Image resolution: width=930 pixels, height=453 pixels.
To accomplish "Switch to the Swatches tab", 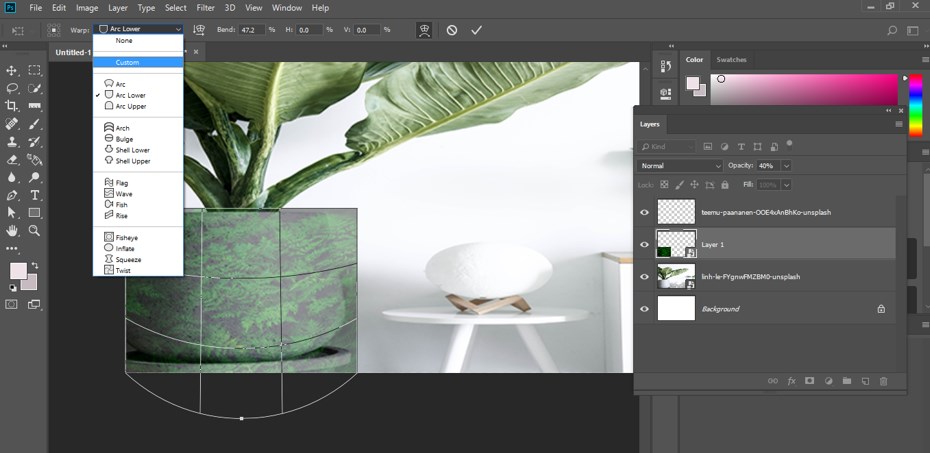I will [x=731, y=60].
